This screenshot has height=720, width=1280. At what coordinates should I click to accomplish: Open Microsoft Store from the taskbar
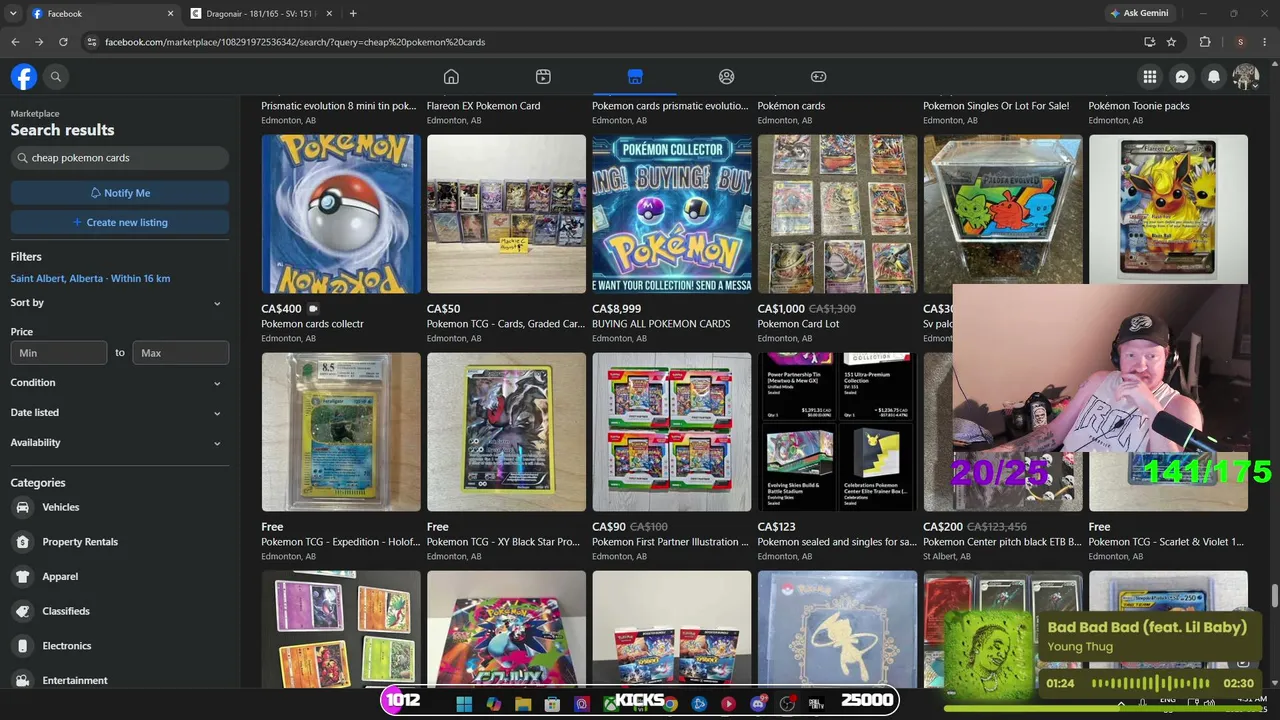(x=552, y=704)
